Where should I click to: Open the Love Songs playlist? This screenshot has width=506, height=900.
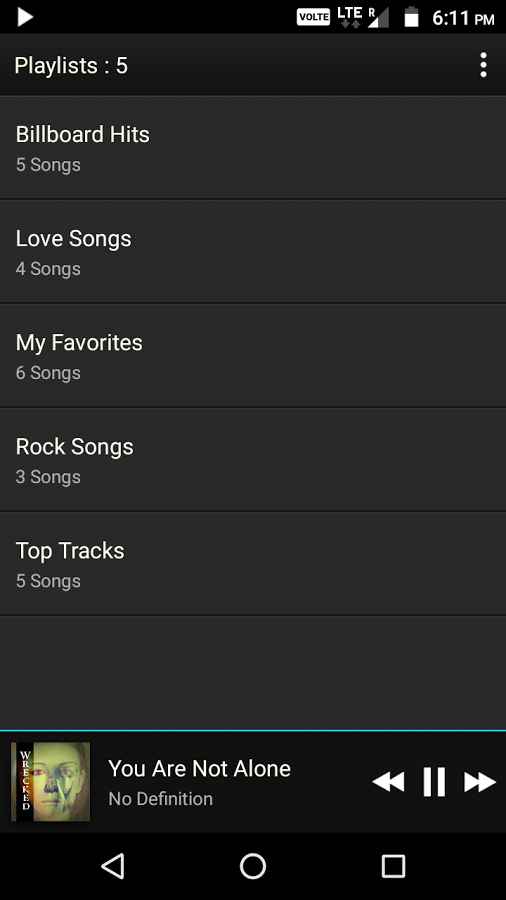coord(253,251)
